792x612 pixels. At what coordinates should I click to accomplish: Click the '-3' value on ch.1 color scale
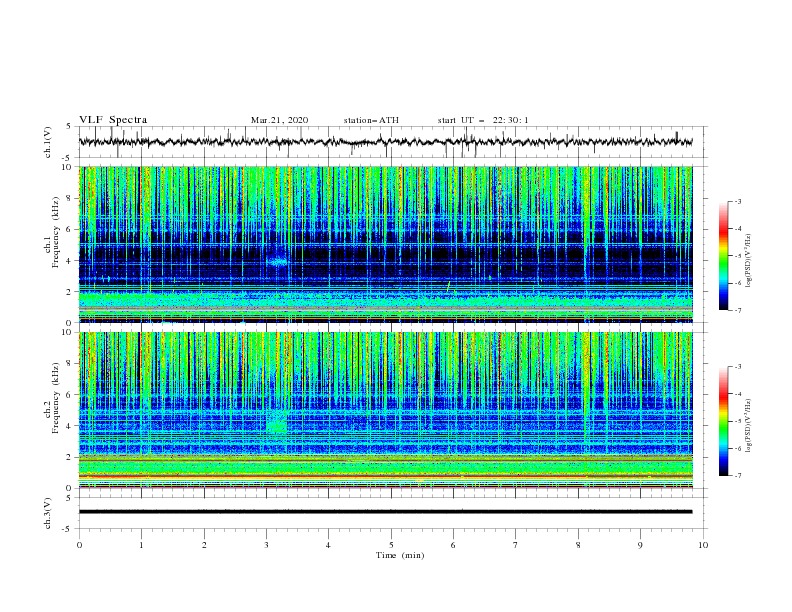point(737,201)
